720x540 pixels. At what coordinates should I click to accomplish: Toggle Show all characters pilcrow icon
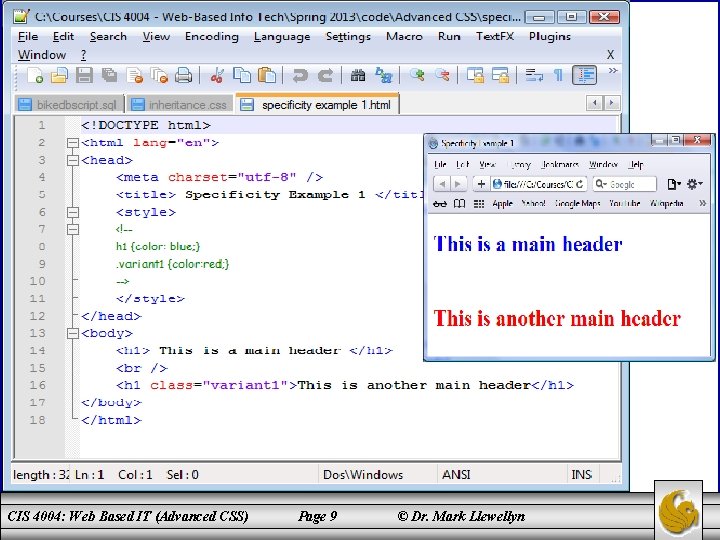[x=558, y=75]
